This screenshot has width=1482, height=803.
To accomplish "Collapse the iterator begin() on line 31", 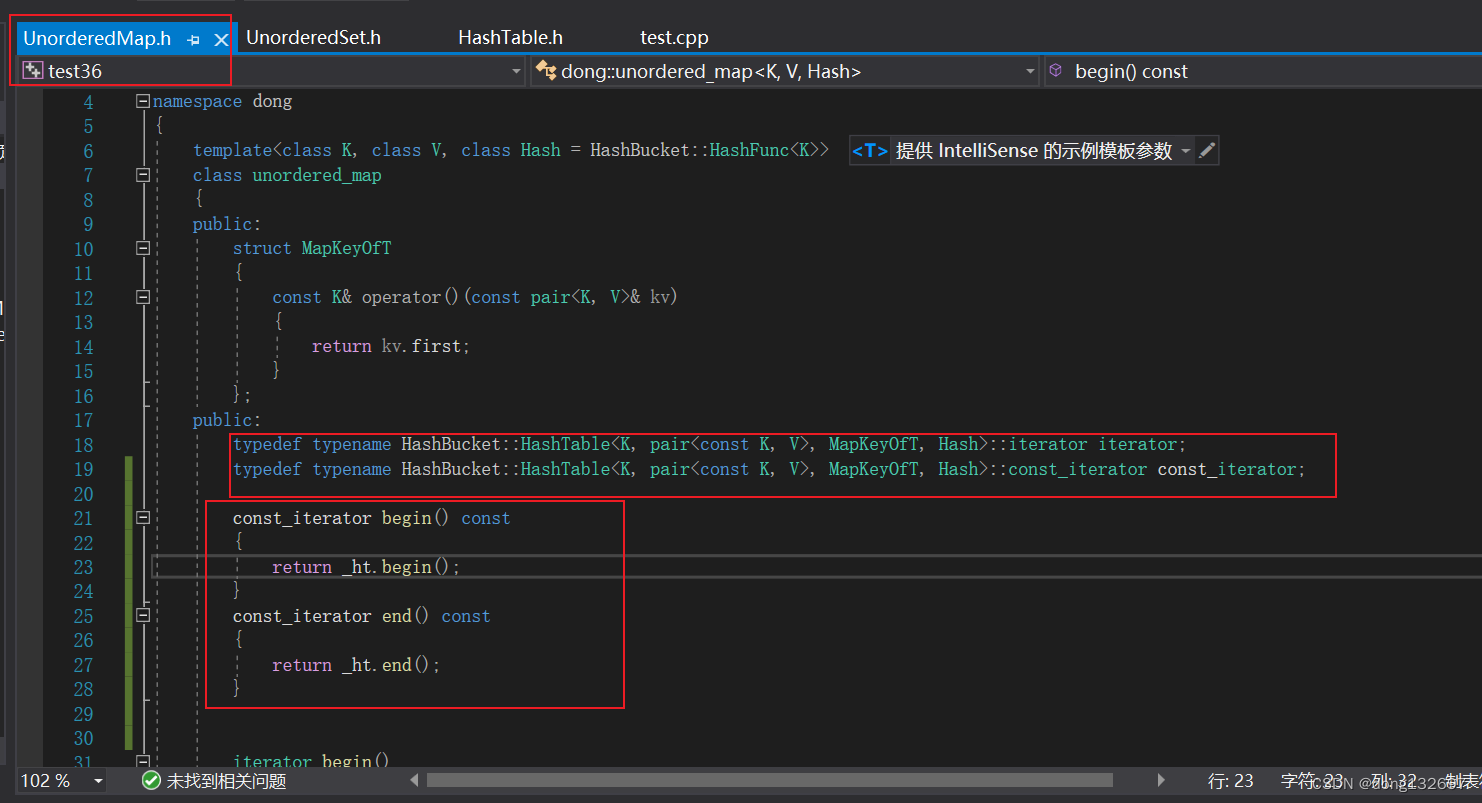I will 143,762.
